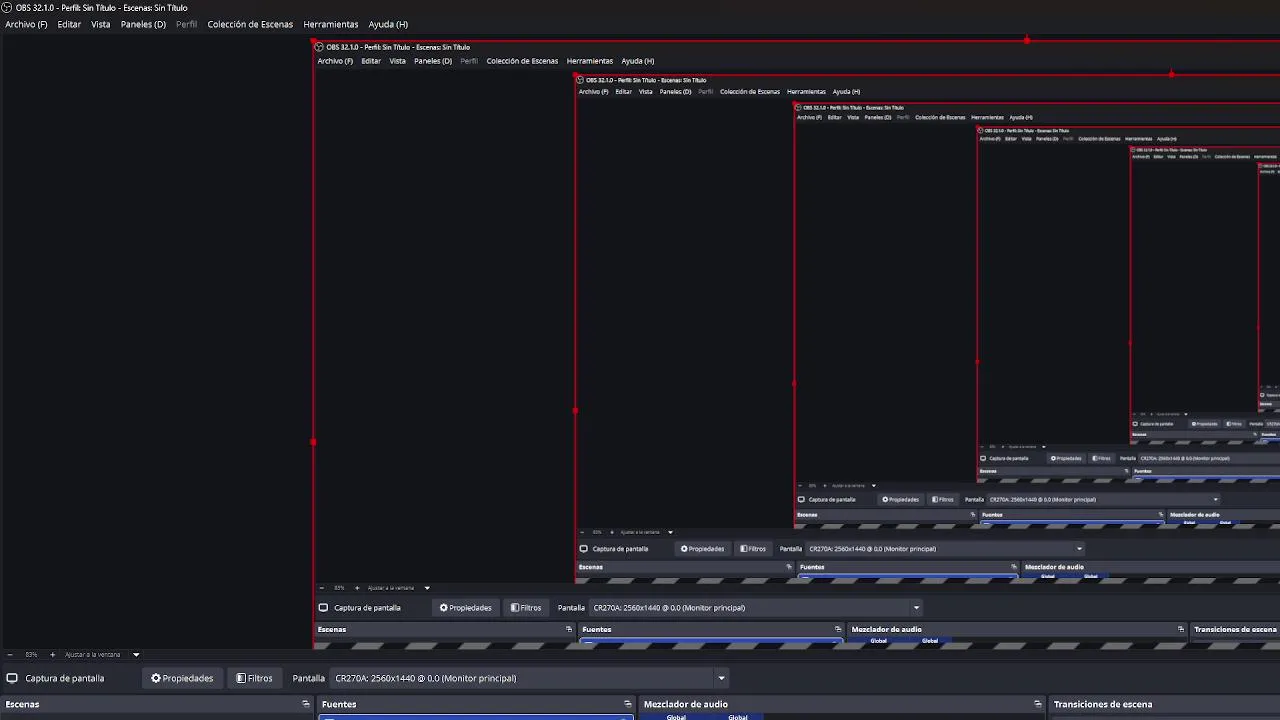
Task: Float the main Fuentes dock with its header icon
Action: [x=628, y=704]
